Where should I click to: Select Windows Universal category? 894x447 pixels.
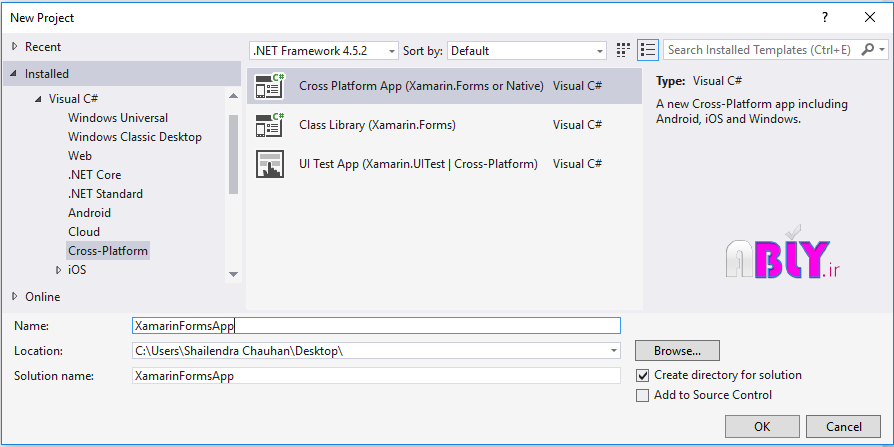(x=118, y=118)
